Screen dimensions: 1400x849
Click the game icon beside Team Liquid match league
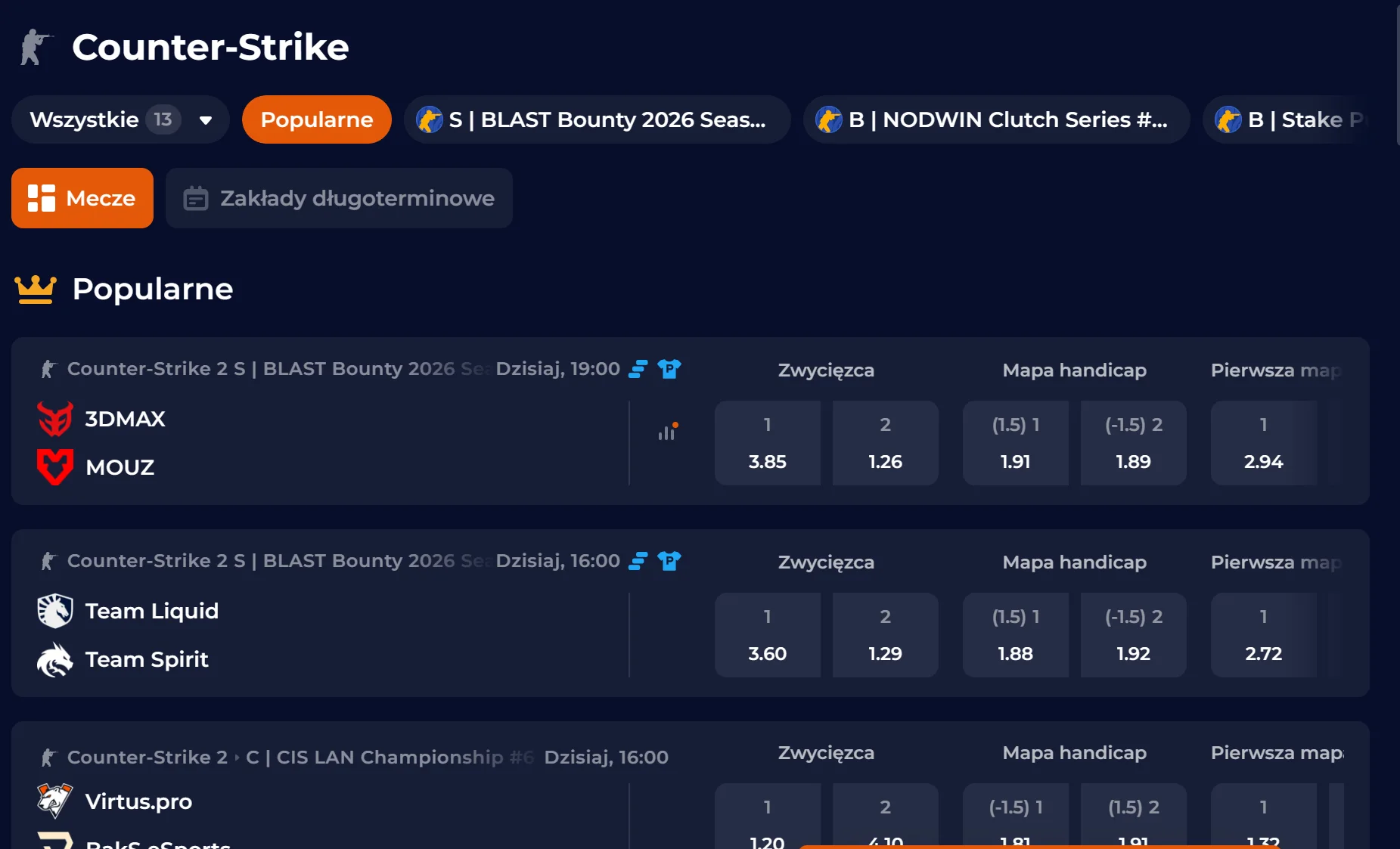pos(48,561)
